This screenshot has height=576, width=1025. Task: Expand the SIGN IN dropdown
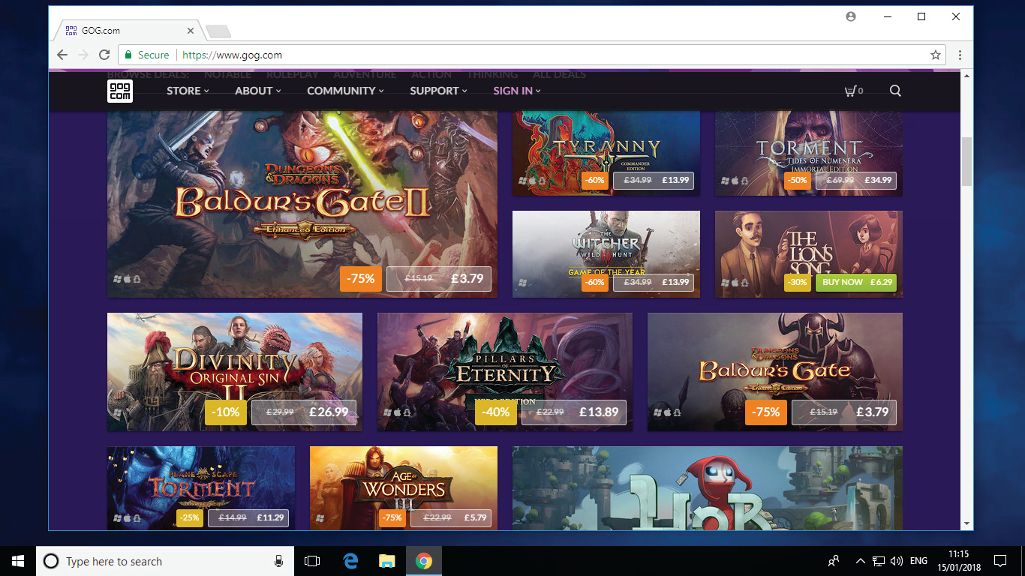click(513, 90)
